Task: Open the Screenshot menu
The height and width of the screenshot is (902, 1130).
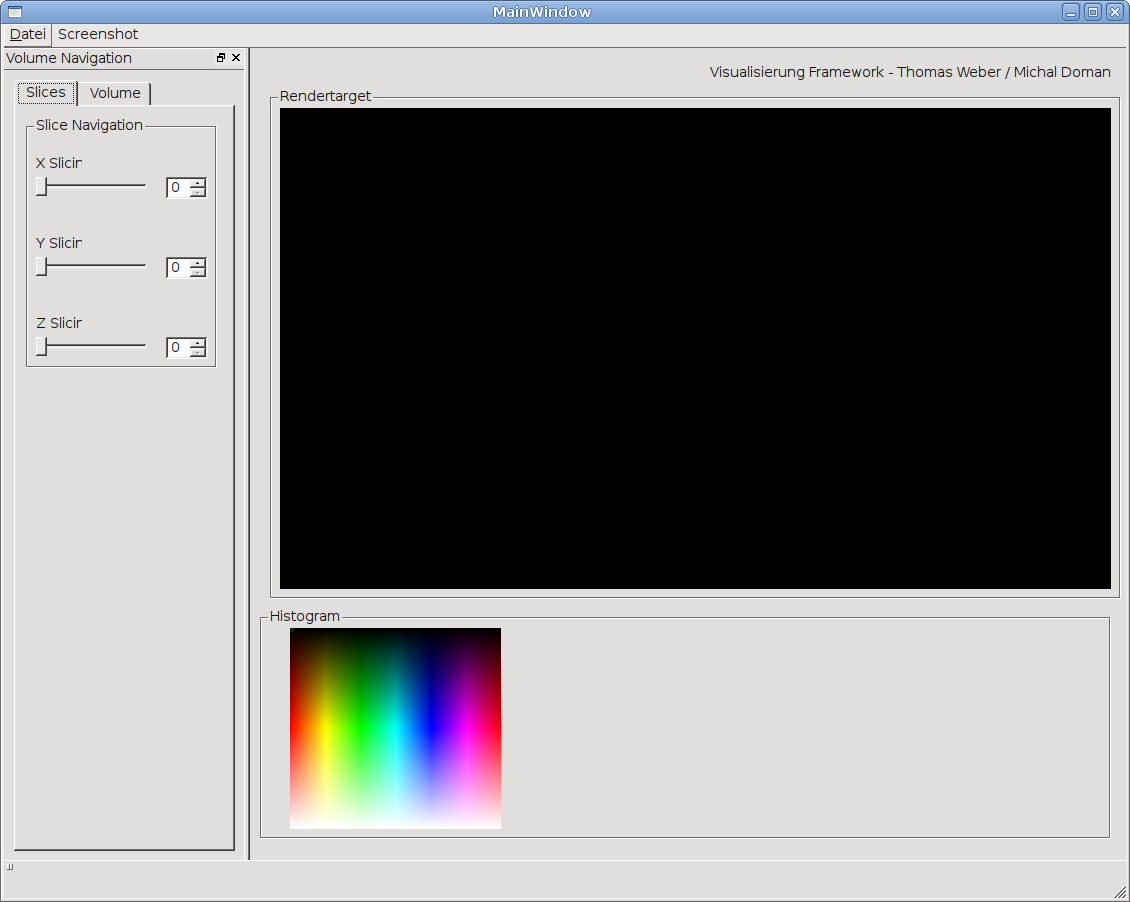Action: tap(98, 34)
